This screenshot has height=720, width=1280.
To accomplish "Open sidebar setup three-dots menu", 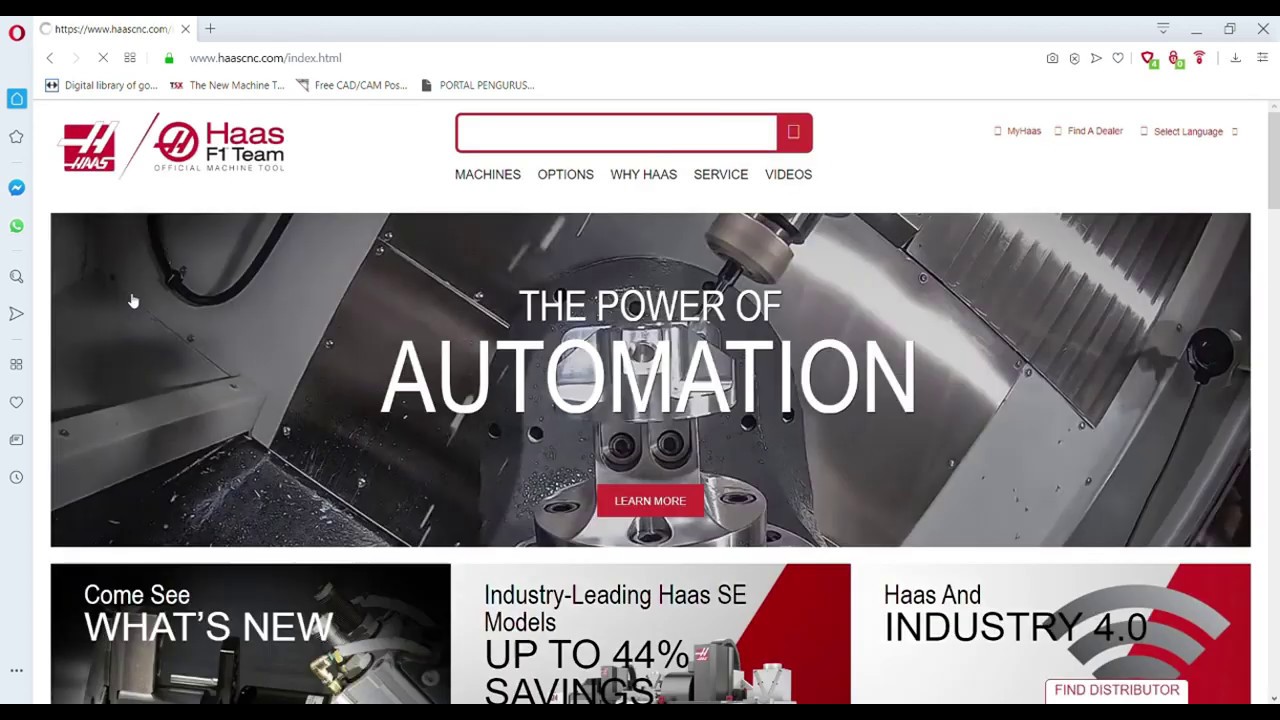I will [16, 671].
